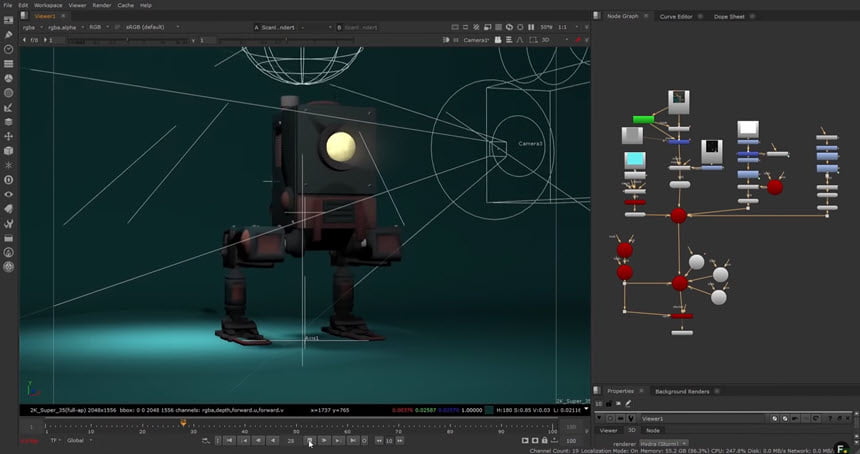Click the viewer ROI icon near 50%

click(488, 27)
